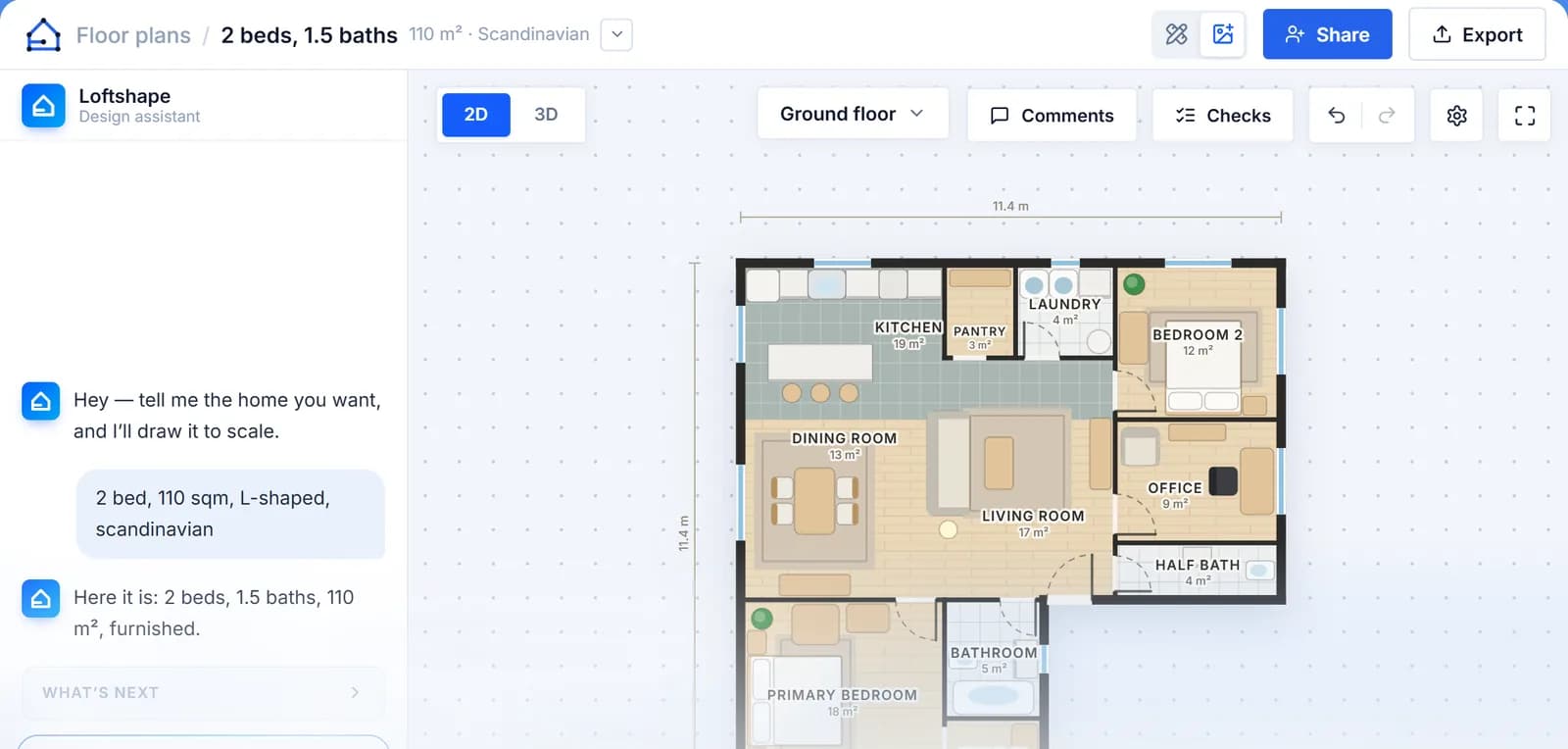The height and width of the screenshot is (749, 1568).
Task: Select the BATHROOM room label
Action: coord(994,653)
